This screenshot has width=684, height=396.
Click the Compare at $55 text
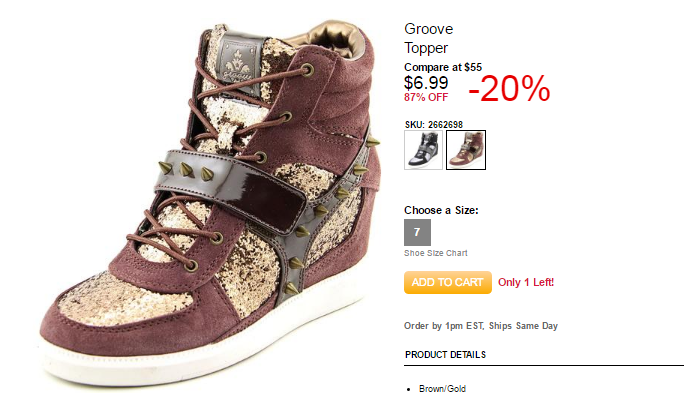pyautogui.click(x=443, y=67)
